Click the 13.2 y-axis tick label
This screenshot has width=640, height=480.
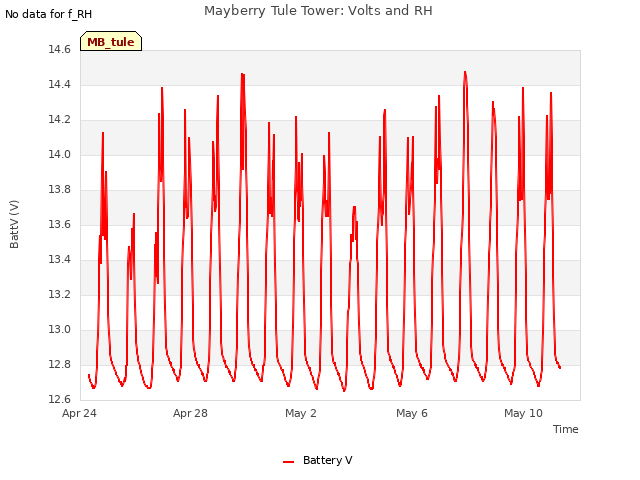point(60,295)
